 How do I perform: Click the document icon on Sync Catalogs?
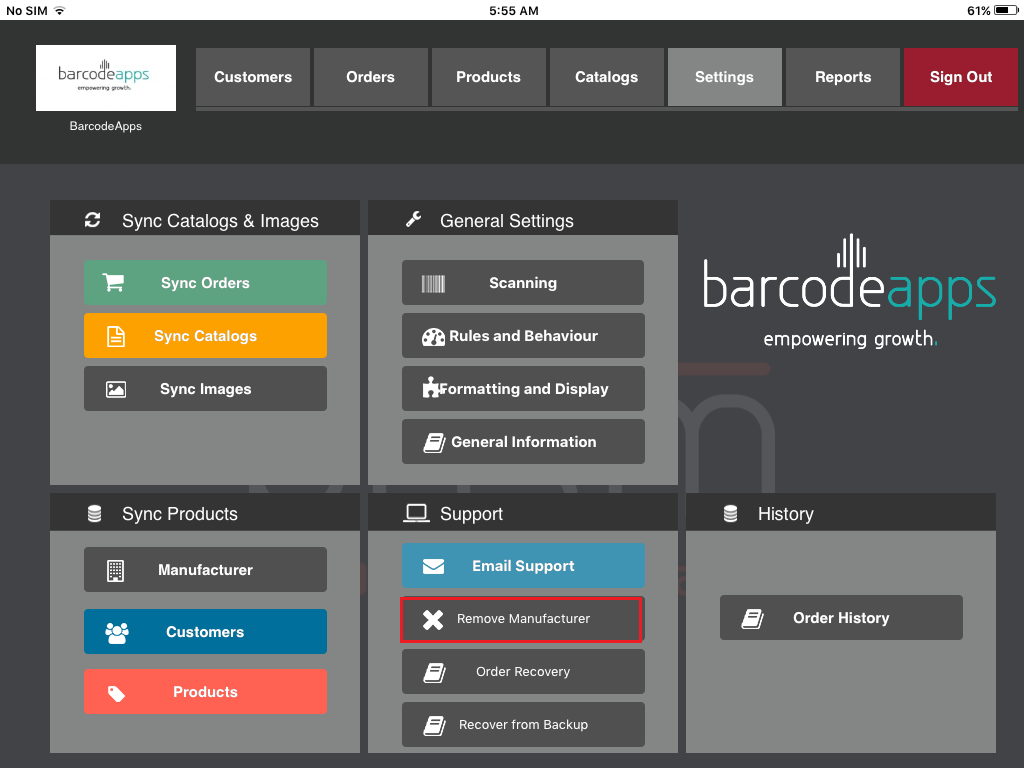tap(116, 336)
